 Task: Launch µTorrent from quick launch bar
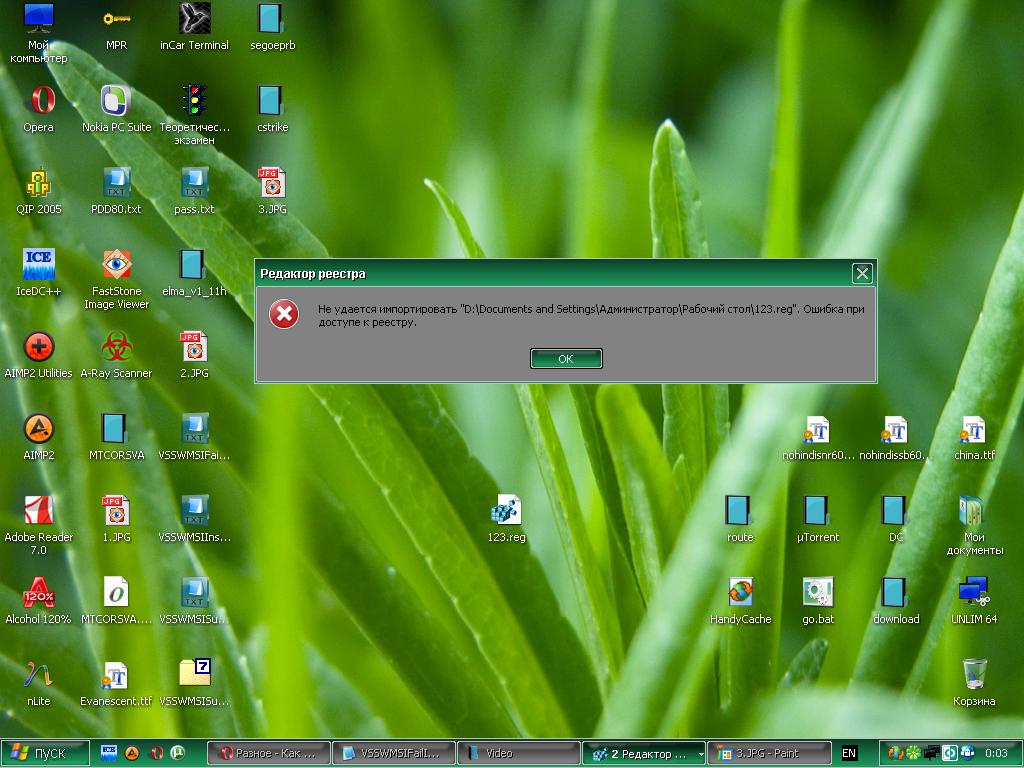click(x=178, y=753)
